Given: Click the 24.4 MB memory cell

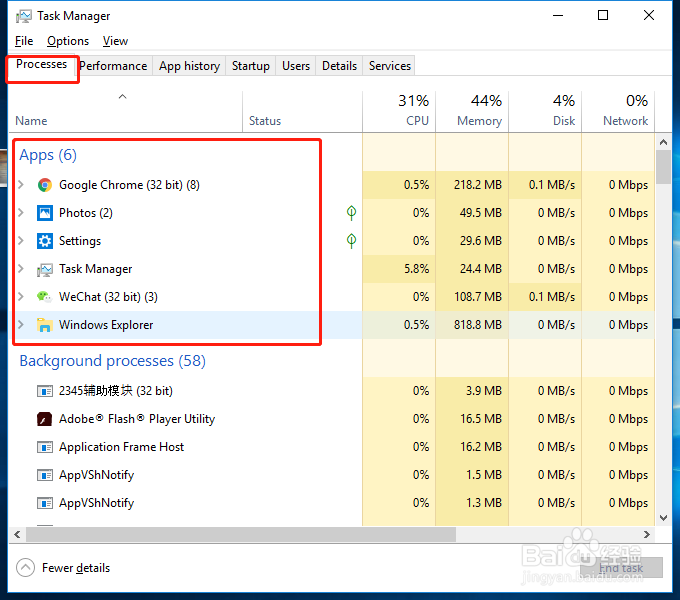Looking at the screenshot, I should (x=472, y=269).
